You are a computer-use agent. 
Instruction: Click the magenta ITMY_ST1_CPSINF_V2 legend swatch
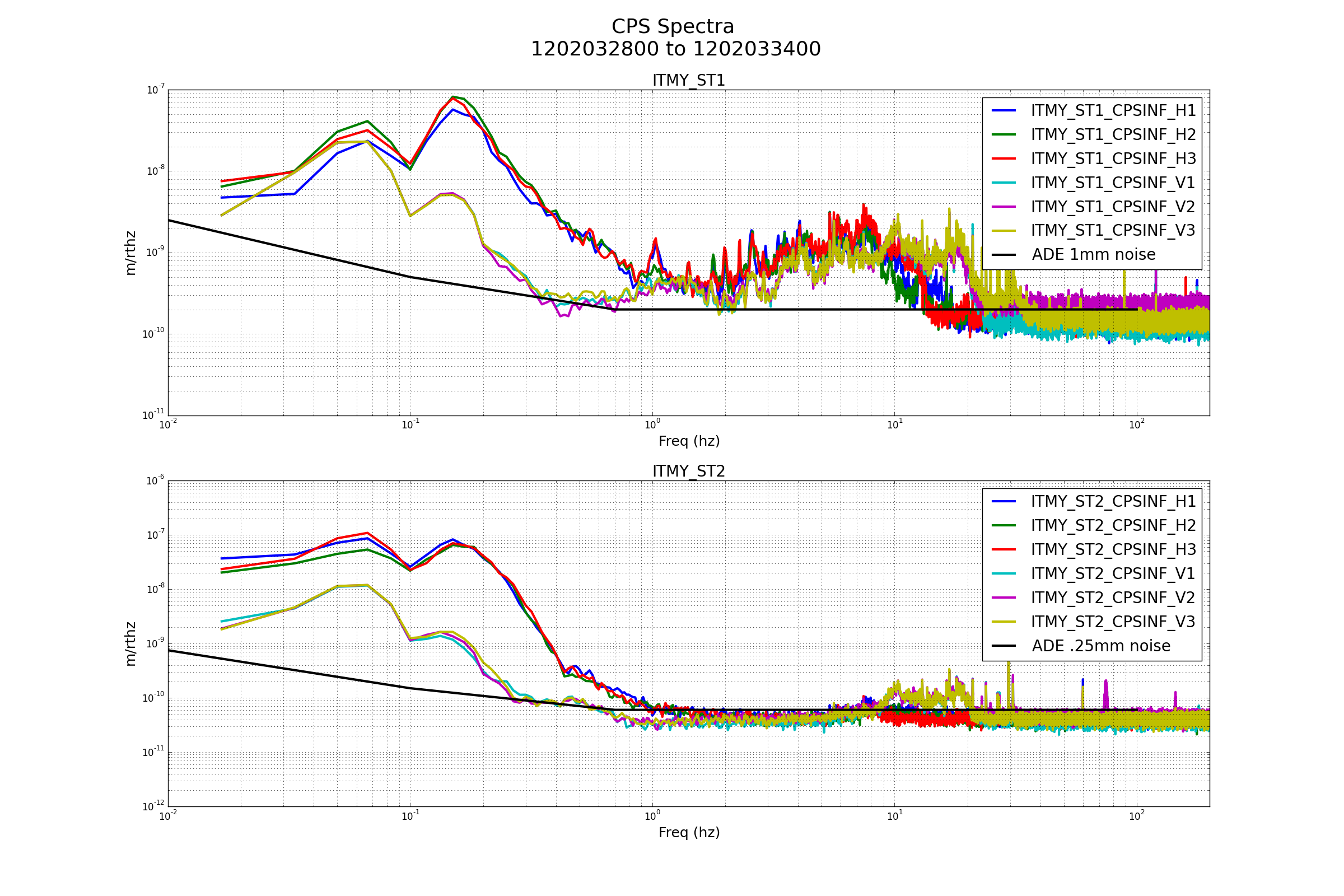pyautogui.click(x=1004, y=207)
